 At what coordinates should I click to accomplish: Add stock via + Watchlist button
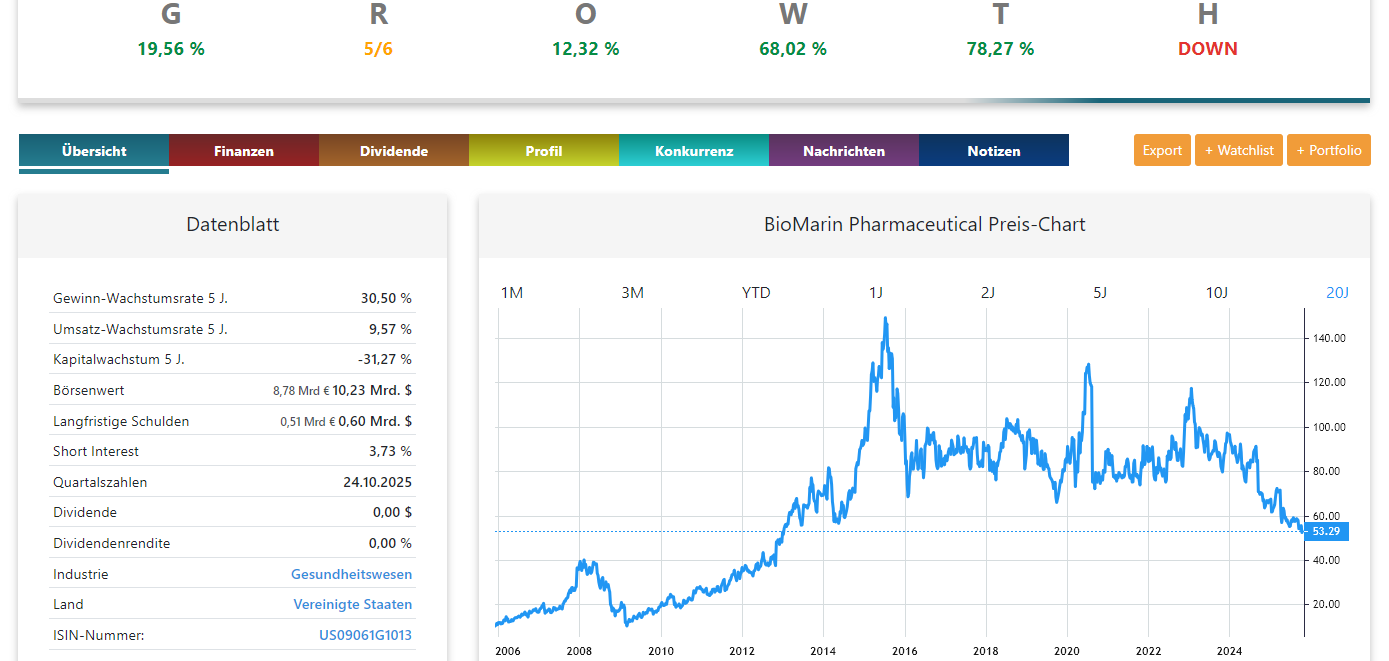pyautogui.click(x=1239, y=150)
